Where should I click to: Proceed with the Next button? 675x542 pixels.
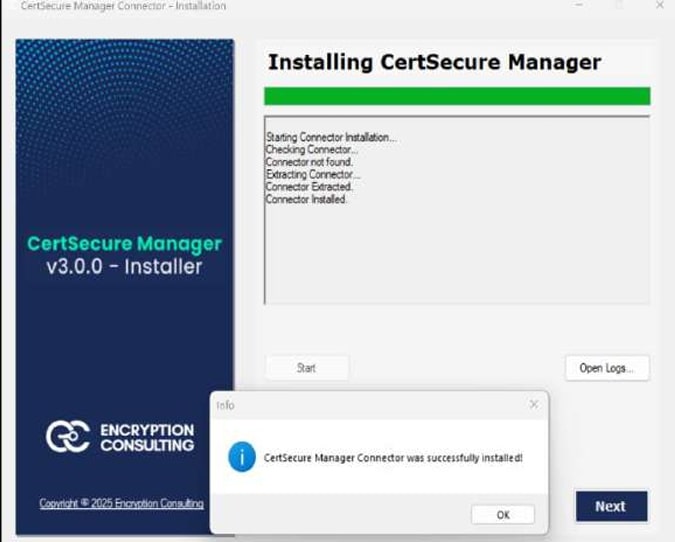coord(611,506)
